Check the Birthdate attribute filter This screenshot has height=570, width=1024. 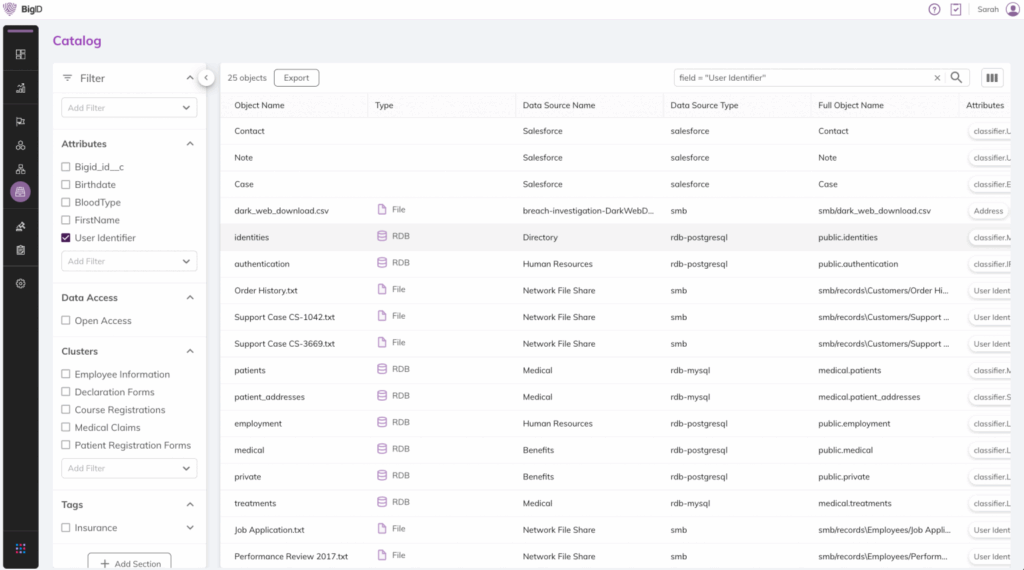(x=66, y=185)
